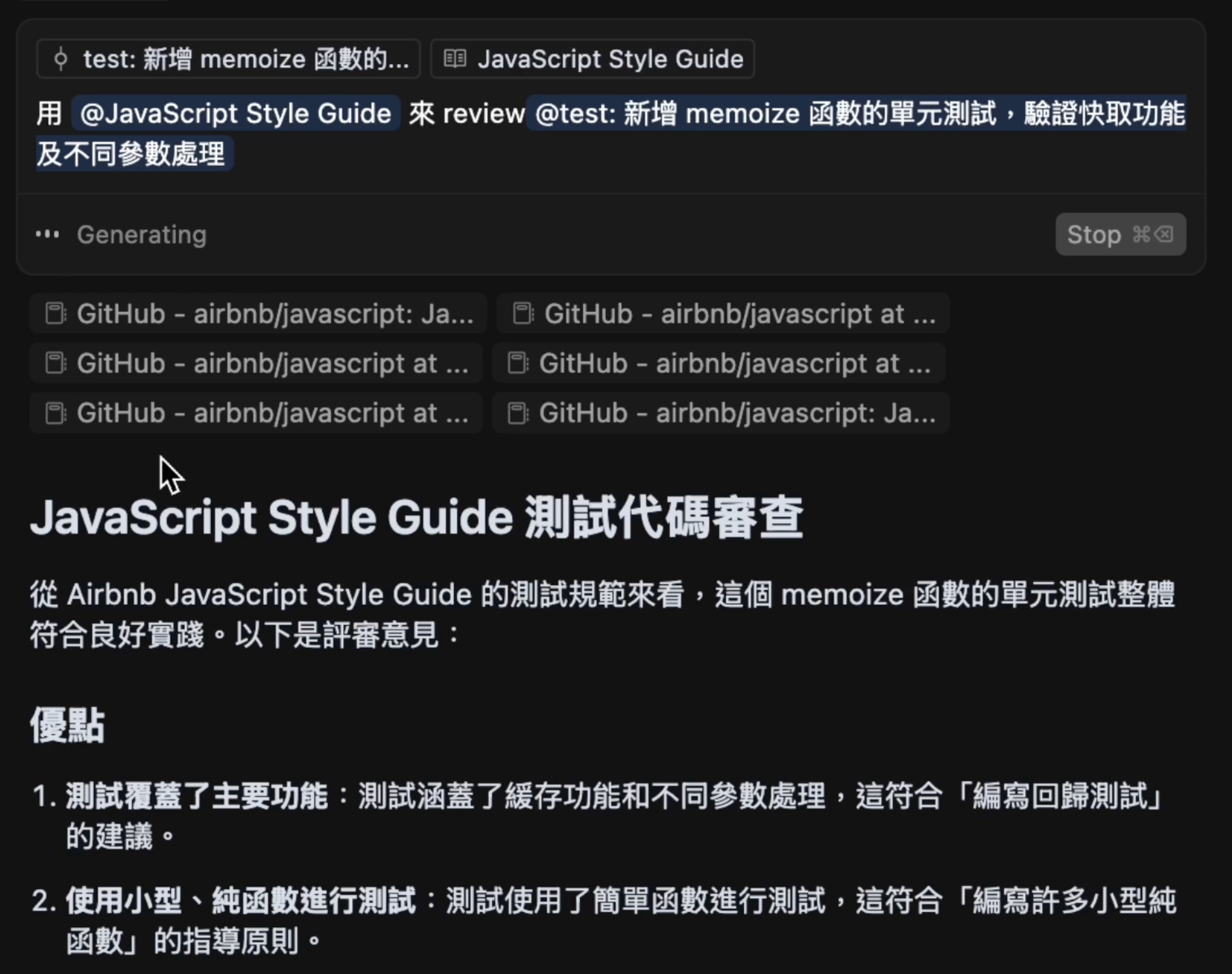
Task: Click the document icon beside second airbnb/javascript source
Action: pos(522,313)
